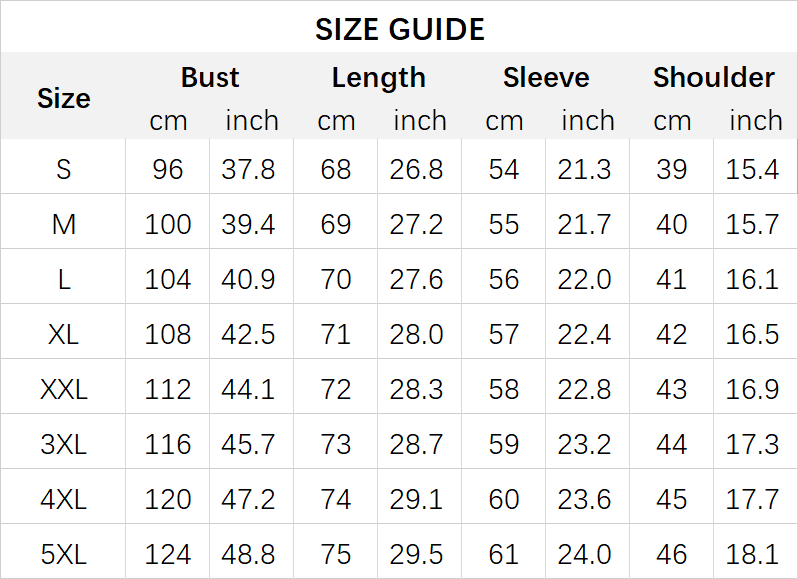Click the 22.8 inch sleeve cell

[584, 389]
